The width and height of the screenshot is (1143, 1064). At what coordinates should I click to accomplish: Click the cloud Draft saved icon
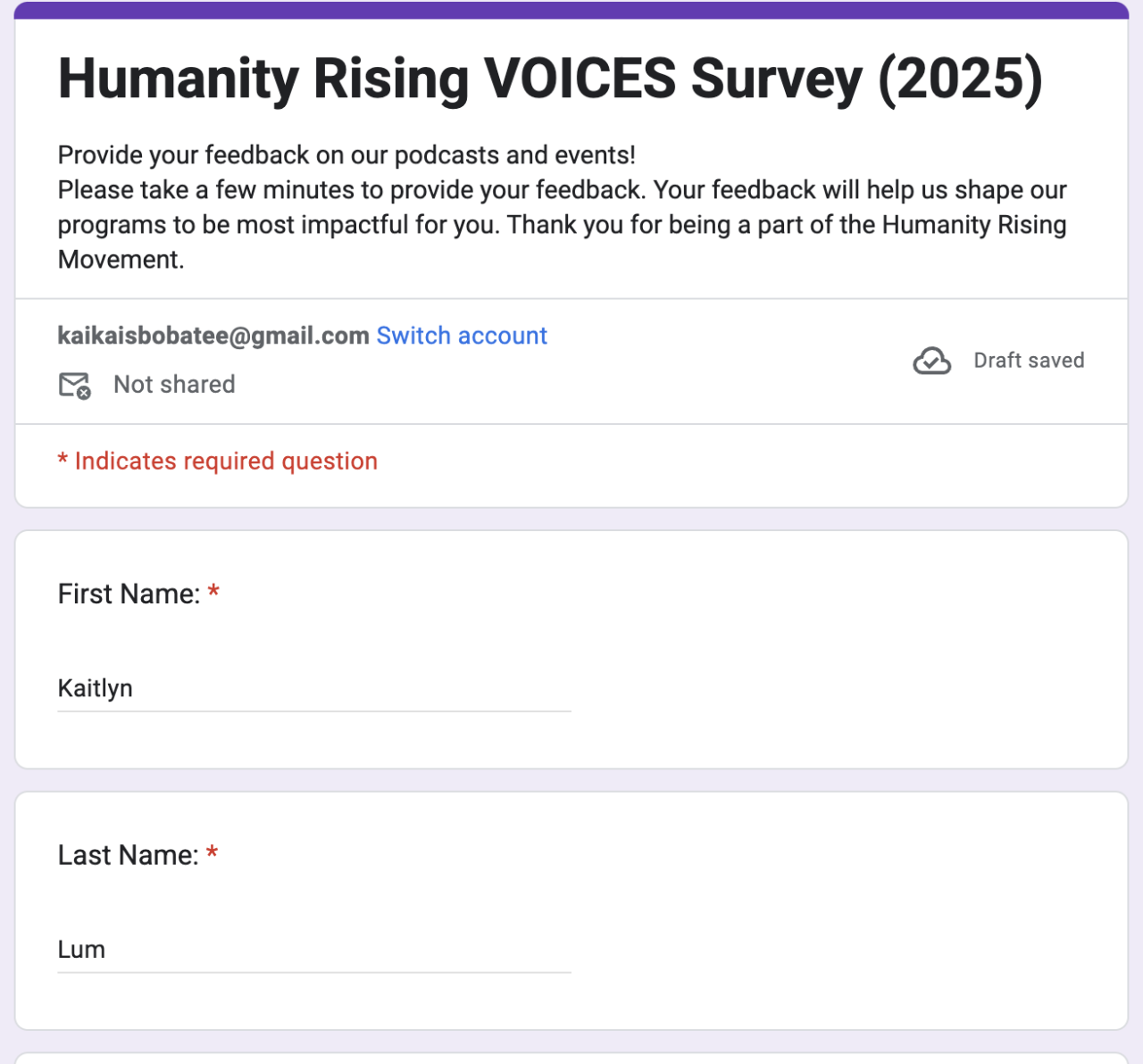coord(931,361)
